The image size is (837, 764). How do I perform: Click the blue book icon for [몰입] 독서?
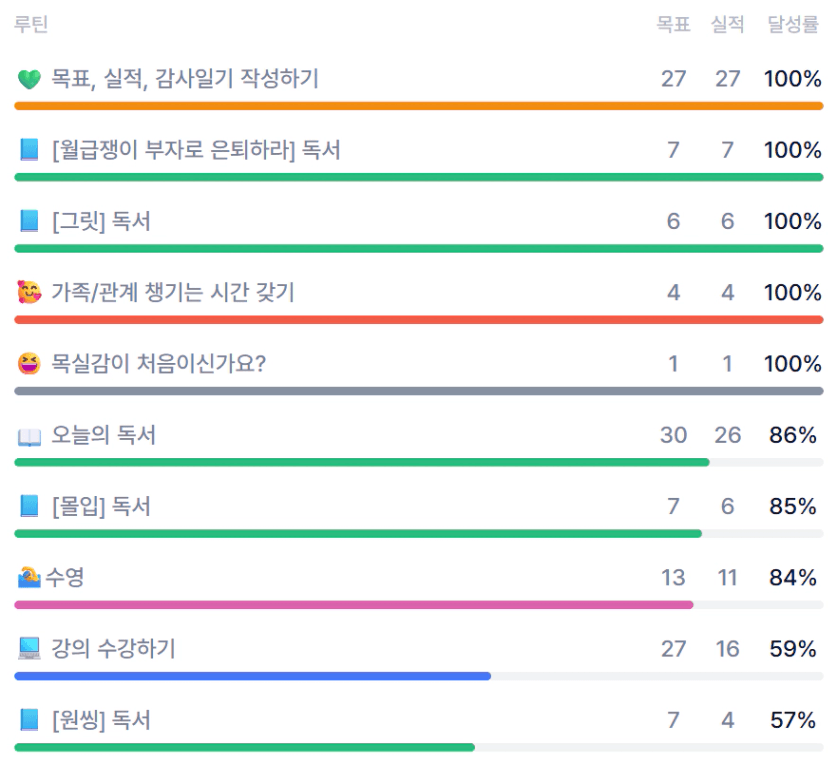[29, 507]
